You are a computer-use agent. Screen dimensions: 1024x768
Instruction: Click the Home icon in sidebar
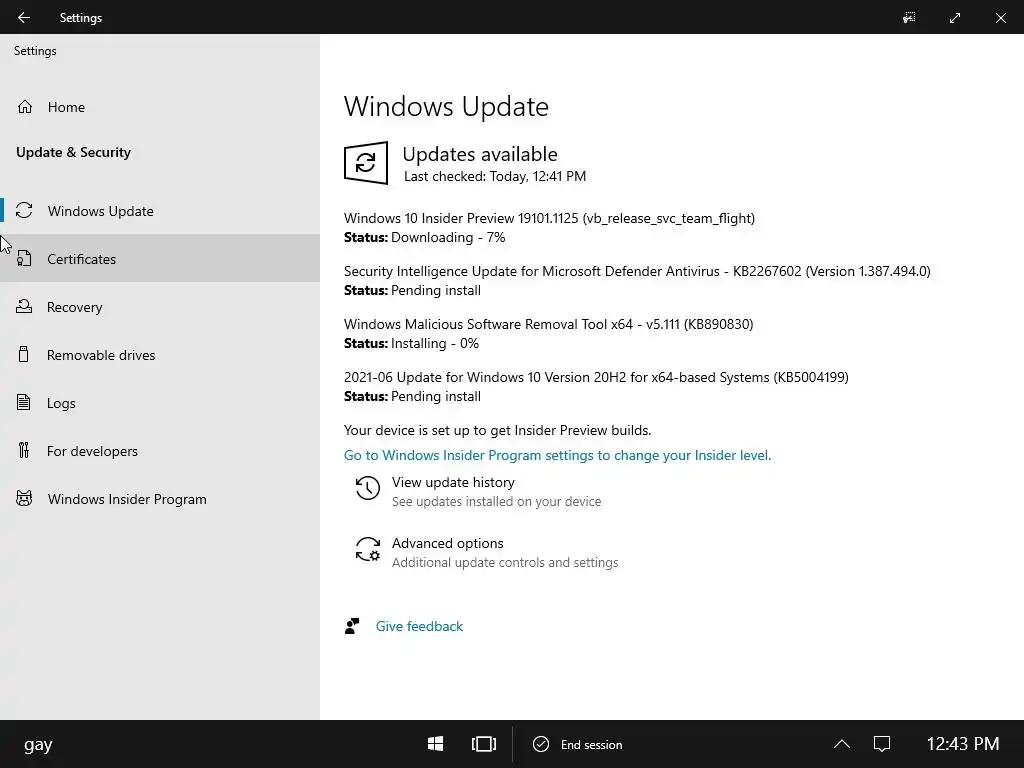[x=25, y=106]
